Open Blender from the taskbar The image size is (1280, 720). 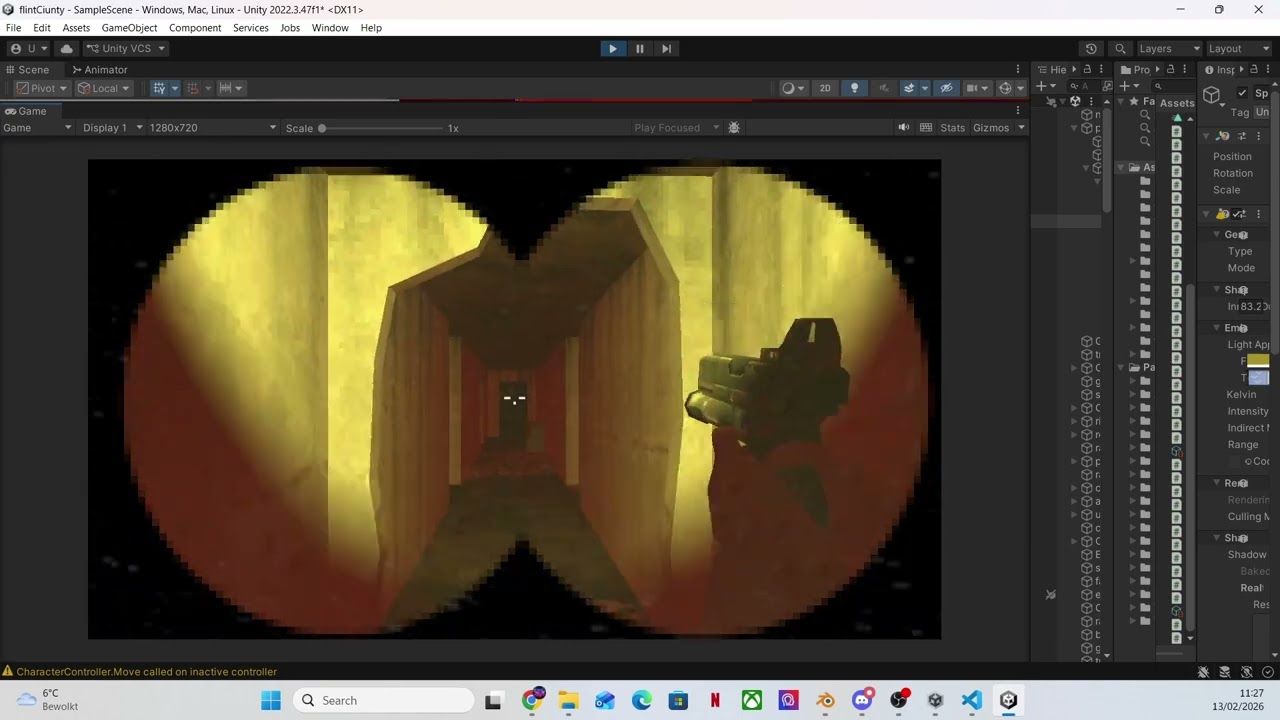tap(825, 701)
